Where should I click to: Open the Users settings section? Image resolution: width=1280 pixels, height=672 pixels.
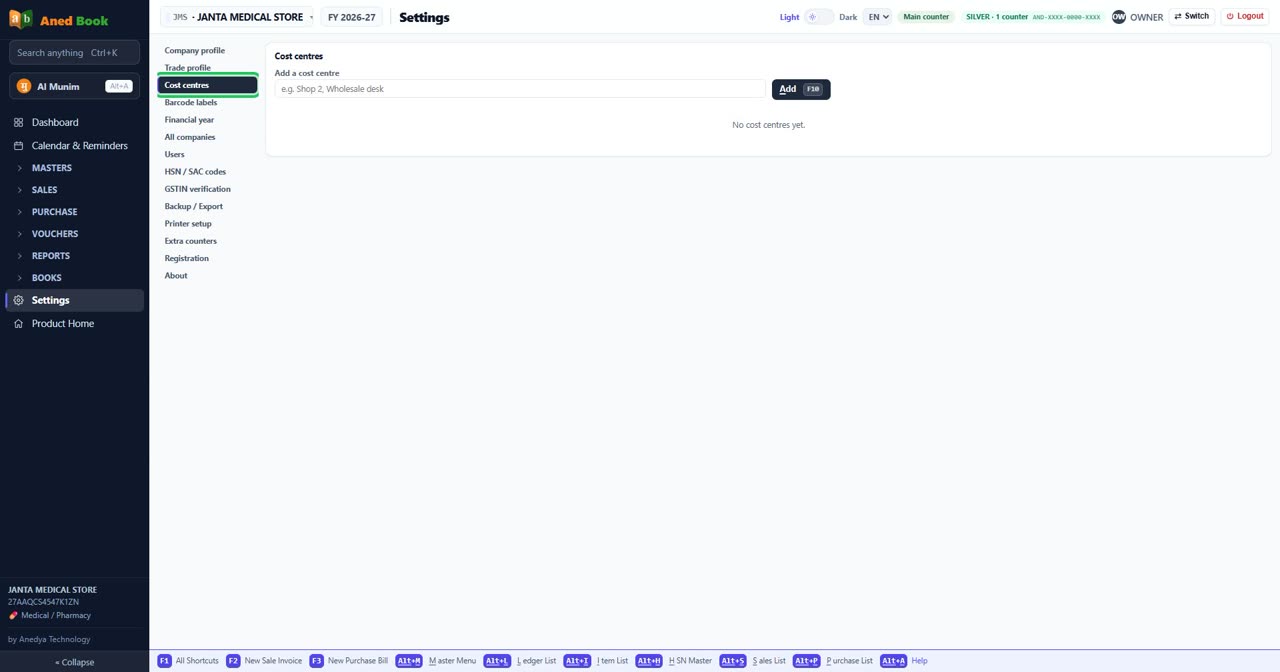[207, 155]
